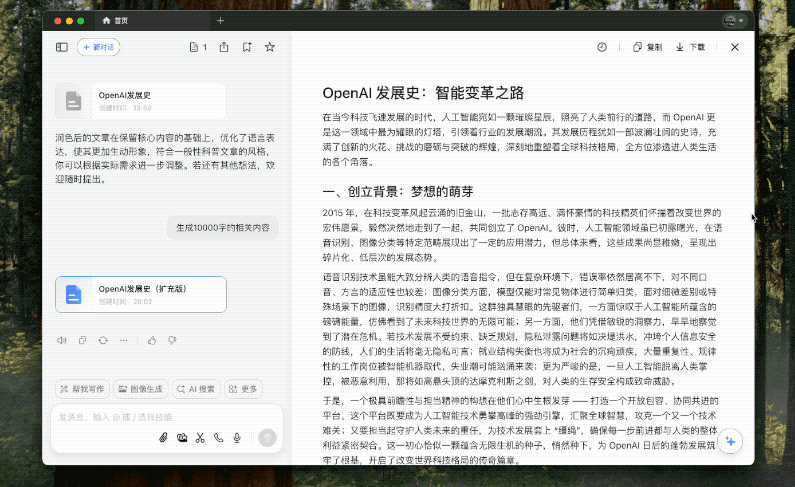This screenshot has width=795, height=487.
Task: Start a new chat with 新对话
Action: pyautogui.click(x=98, y=47)
